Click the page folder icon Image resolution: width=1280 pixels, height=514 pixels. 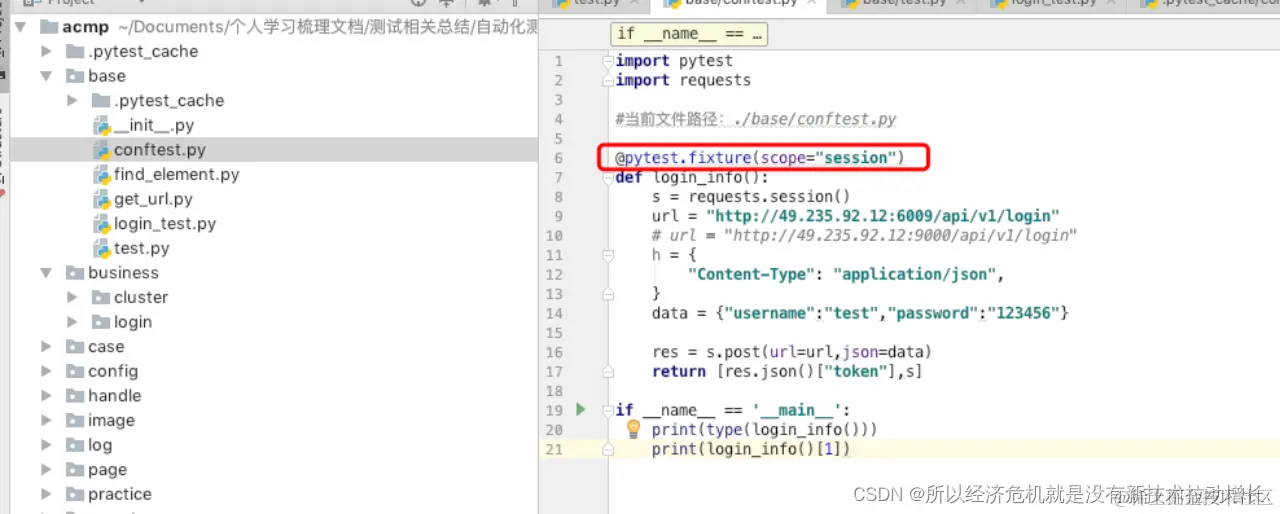[74, 470]
